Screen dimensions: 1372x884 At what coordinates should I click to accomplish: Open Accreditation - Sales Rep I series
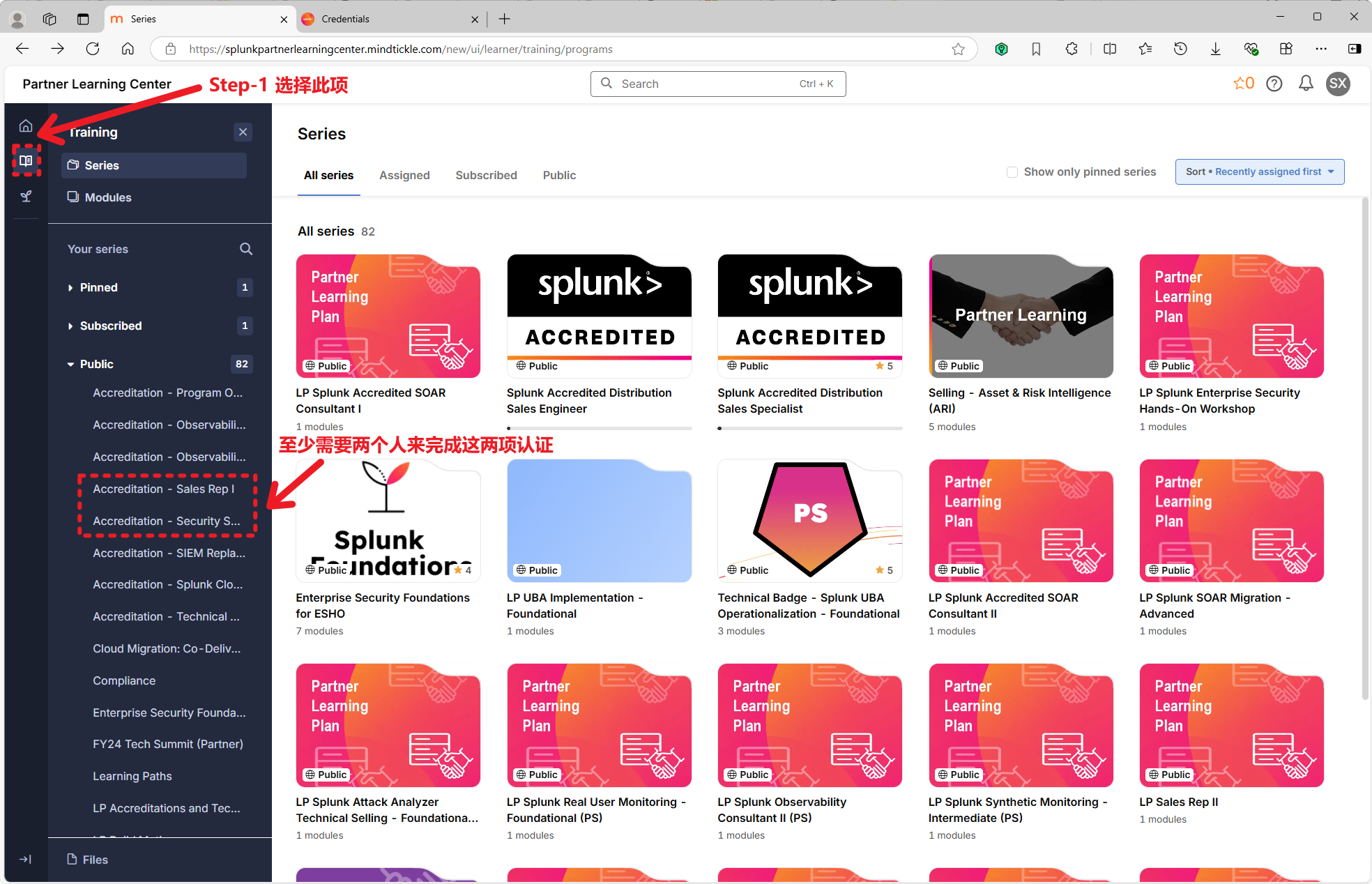pos(163,489)
